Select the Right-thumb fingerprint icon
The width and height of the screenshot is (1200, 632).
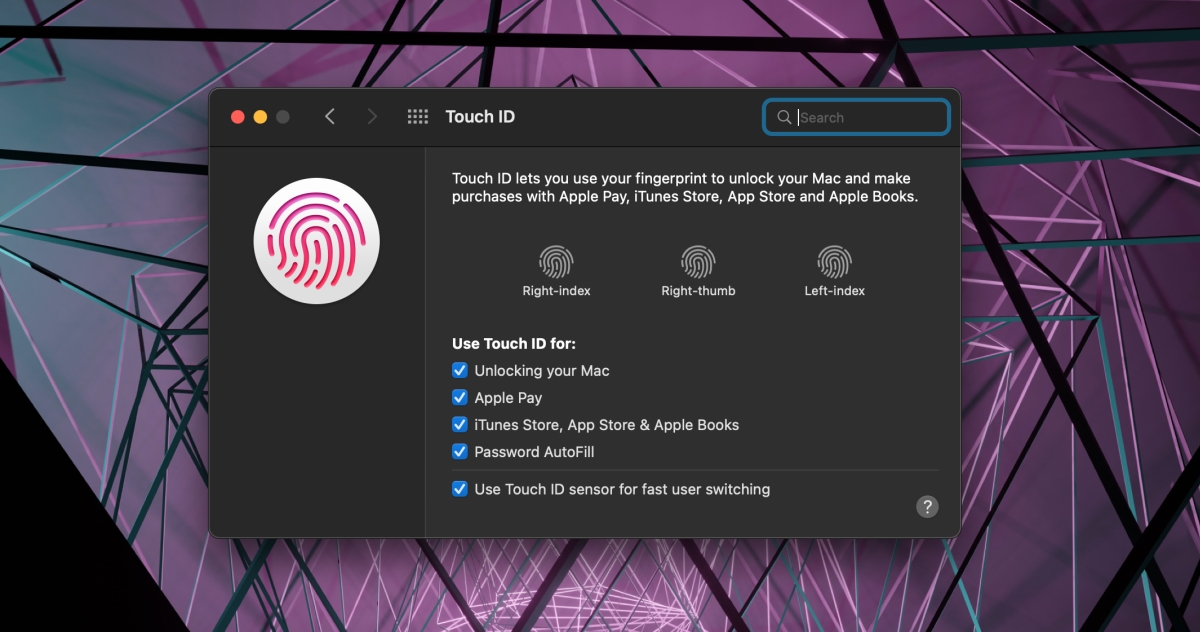tap(698, 262)
